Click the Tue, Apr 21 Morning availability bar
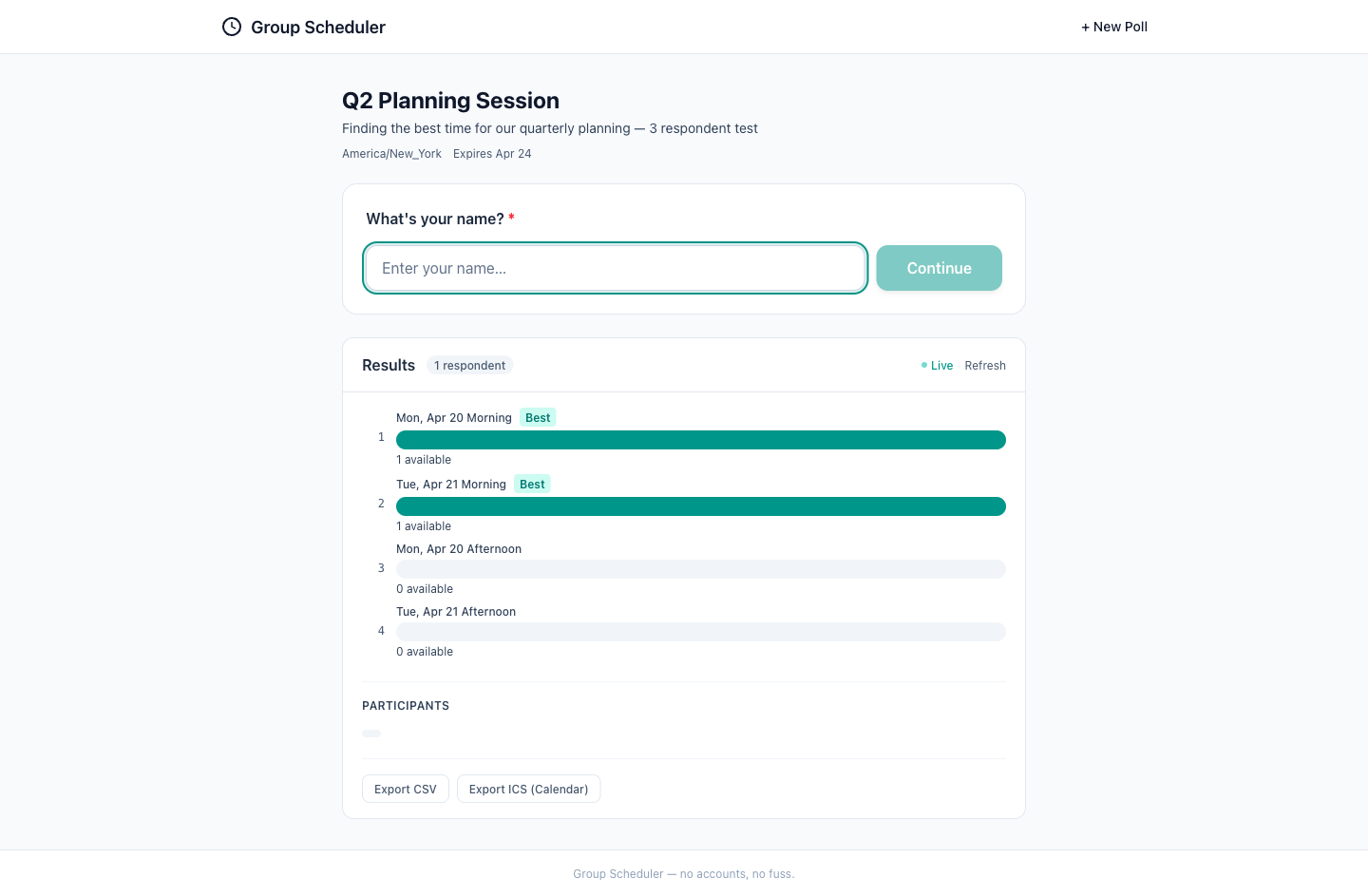The height and width of the screenshot is (896, 1368). coord(700,506)
